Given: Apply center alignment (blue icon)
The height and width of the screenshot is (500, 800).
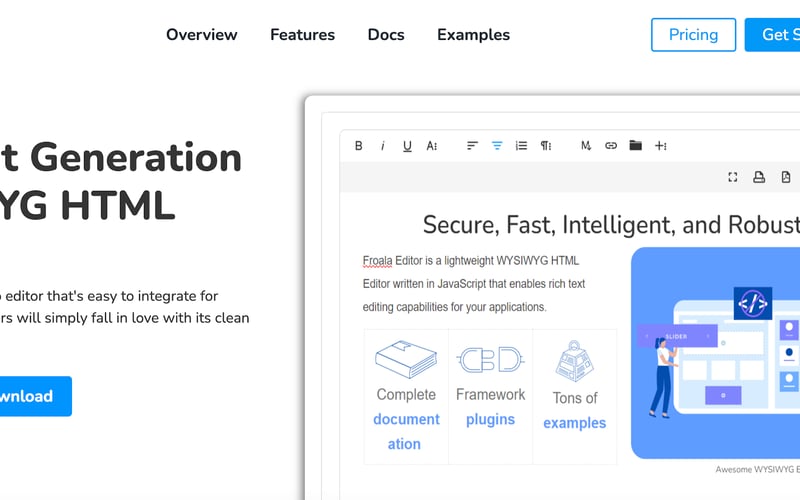Looking at the screenshot, I should 497,146.
